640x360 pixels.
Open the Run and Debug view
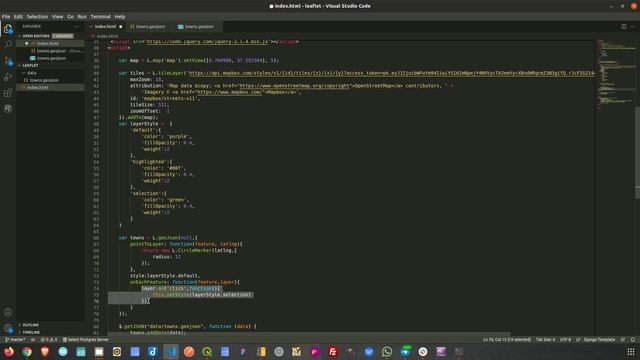coord(8,77)
